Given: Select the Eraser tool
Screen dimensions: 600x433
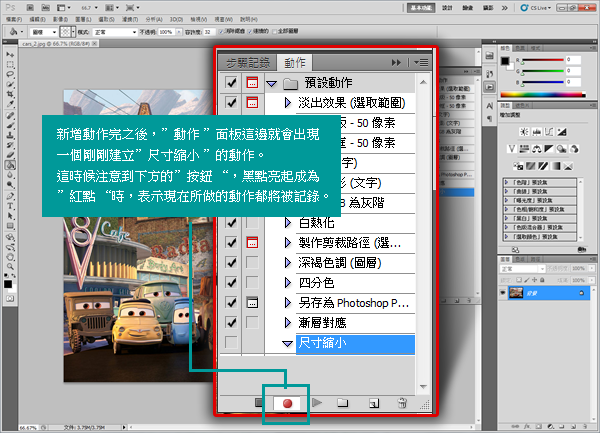Looking at the screenshot, I should tap(10, 155).
